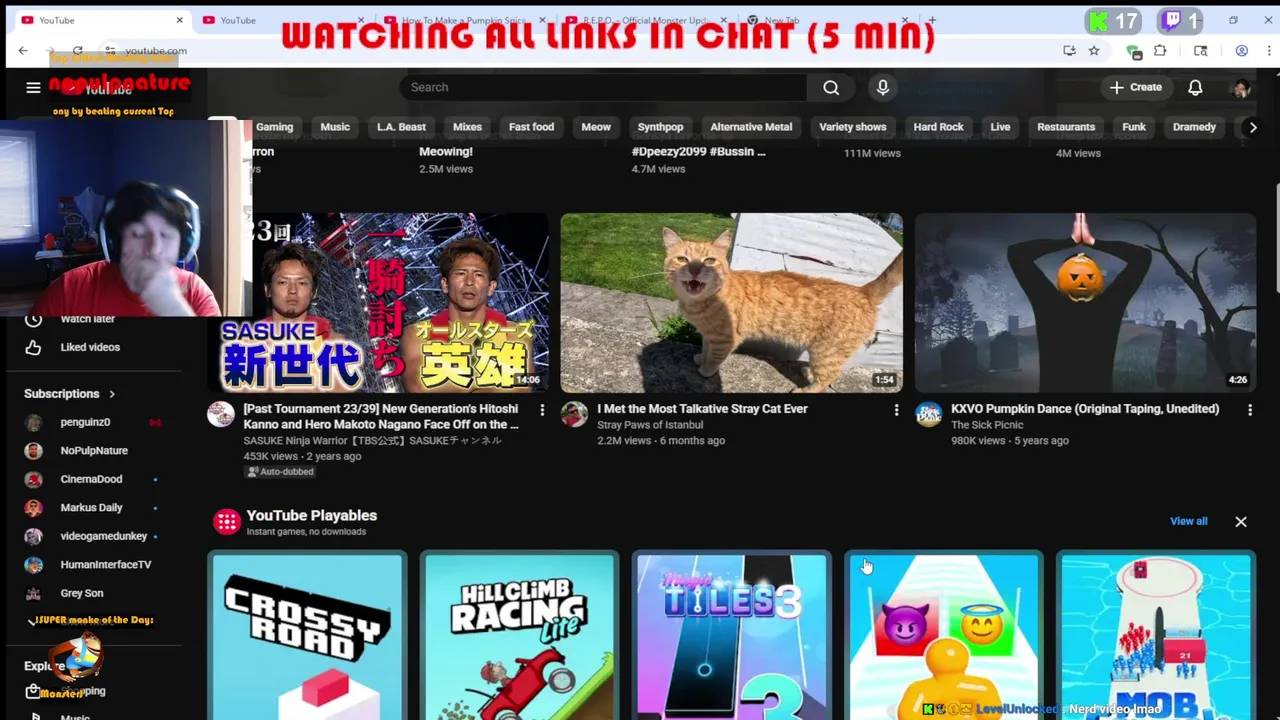Viewport: 1280px width, 720px height.
Task: Open the Chrome profile icon
Action: 1241,51
